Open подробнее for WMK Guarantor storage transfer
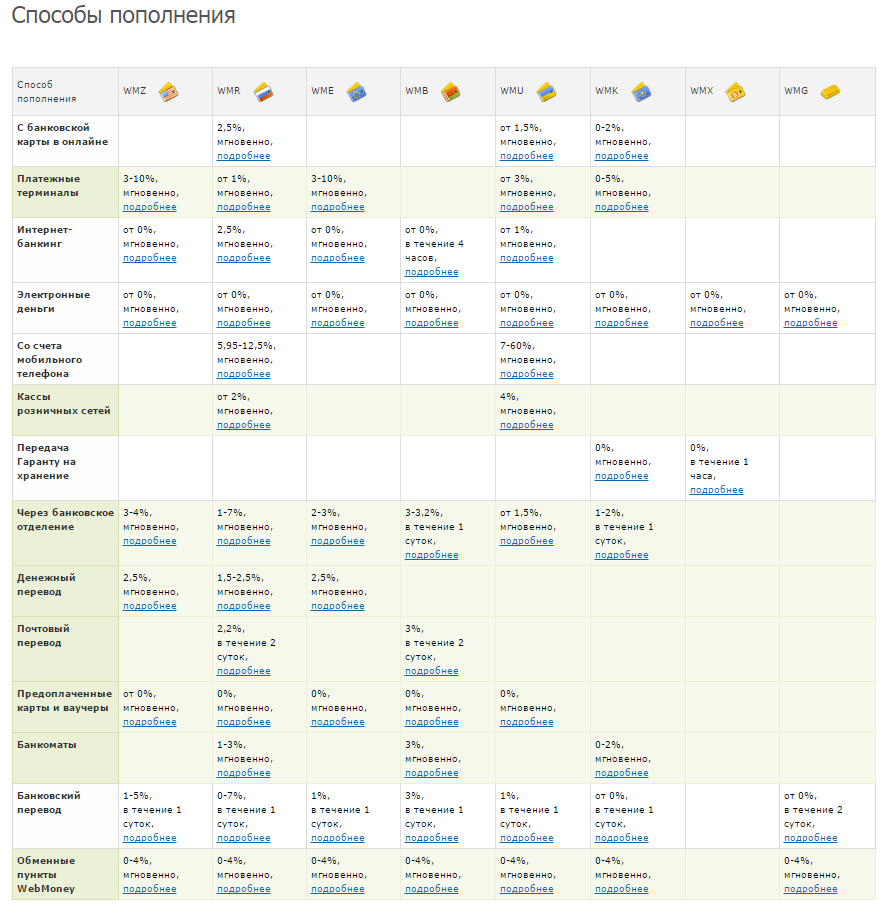This screenshot has height=909, width=884. pos(621,476)
